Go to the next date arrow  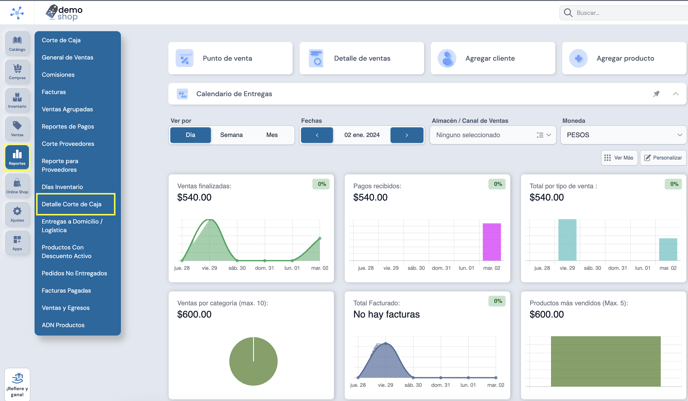(407, 135)
